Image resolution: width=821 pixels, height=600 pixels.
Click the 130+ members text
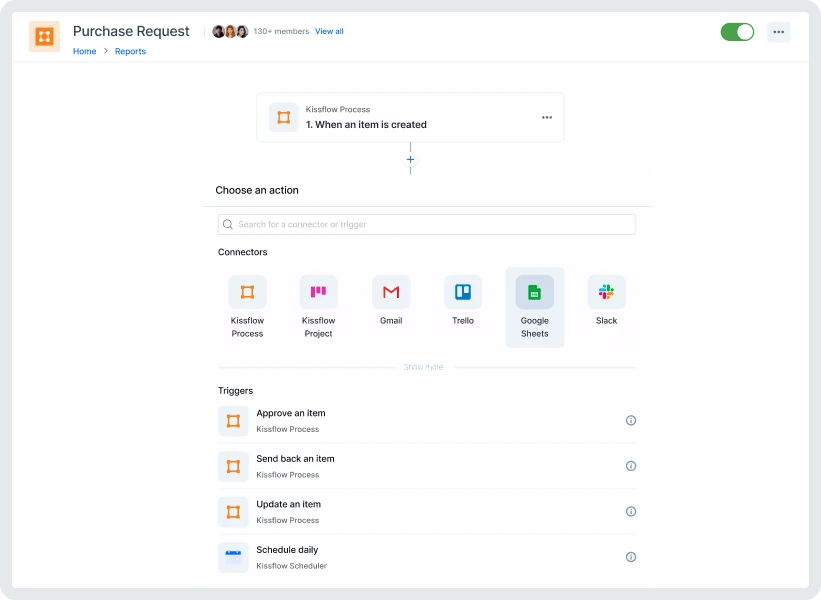point(281,31)
